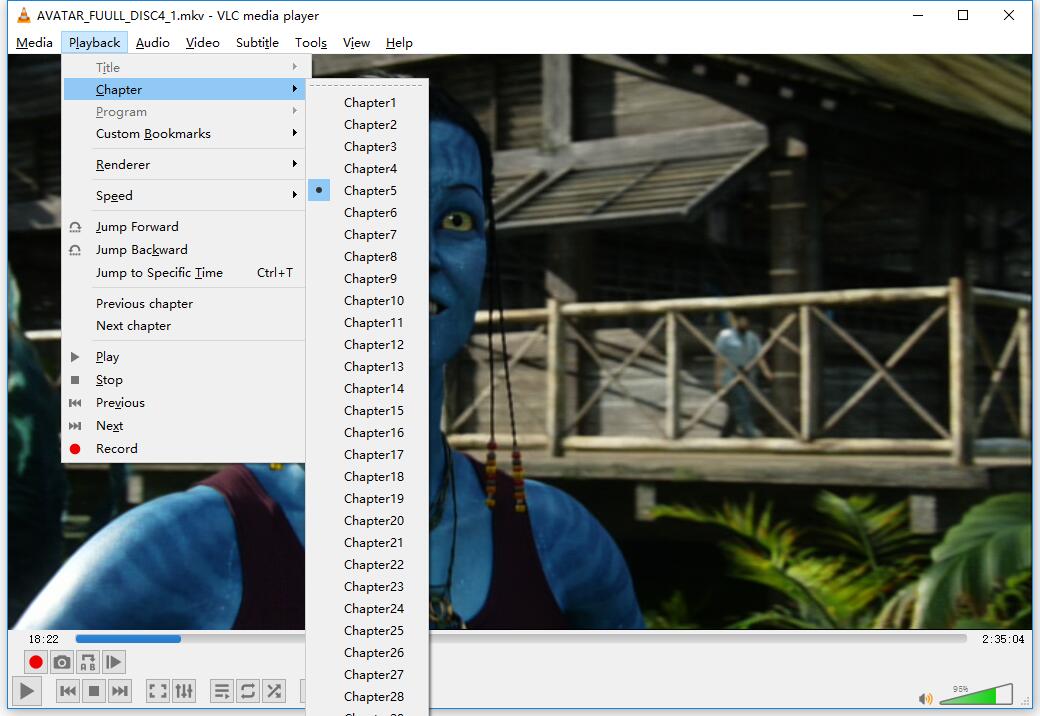The width and height of the screenshot is (1040, 716).
Task: Expand the Custom Bookmarks submenu arrow
Action: [x=294, y=133]
